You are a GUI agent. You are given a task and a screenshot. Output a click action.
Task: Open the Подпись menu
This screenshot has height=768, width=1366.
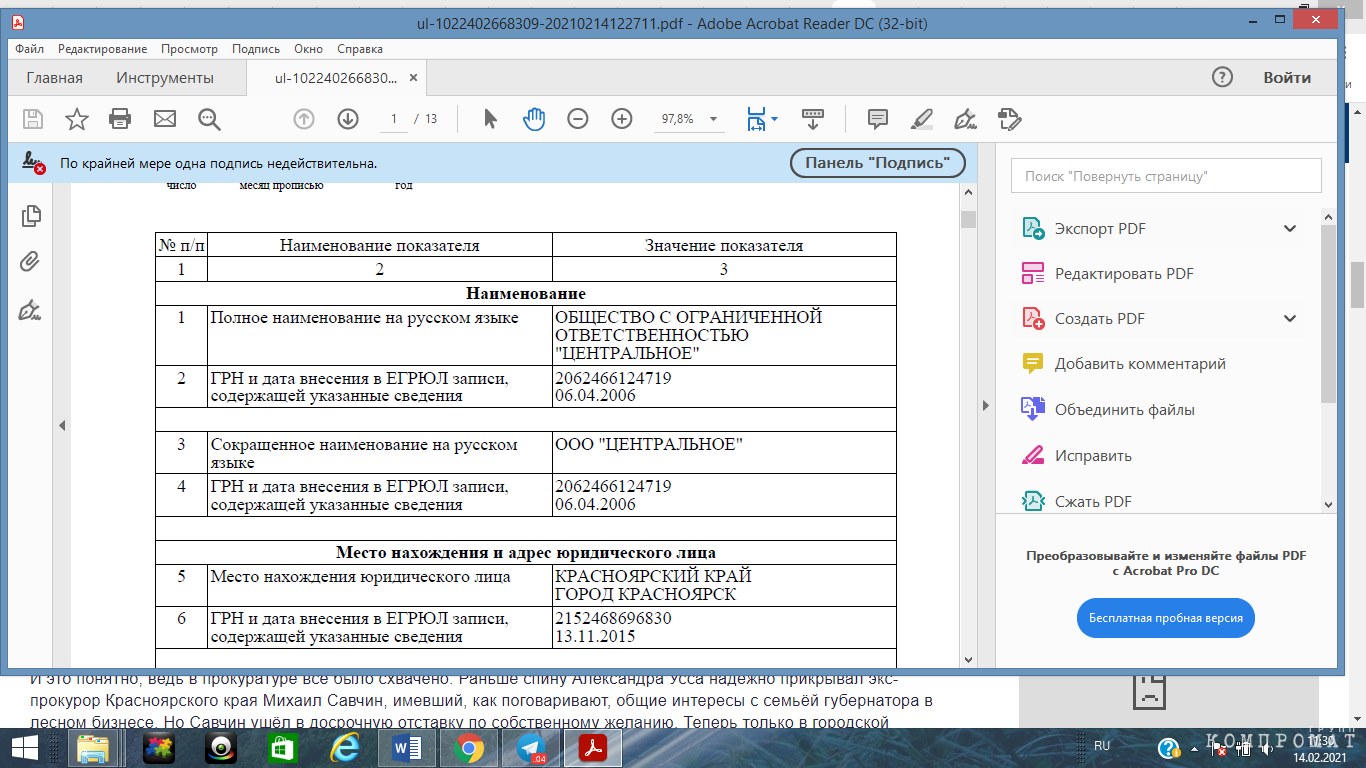256,48
